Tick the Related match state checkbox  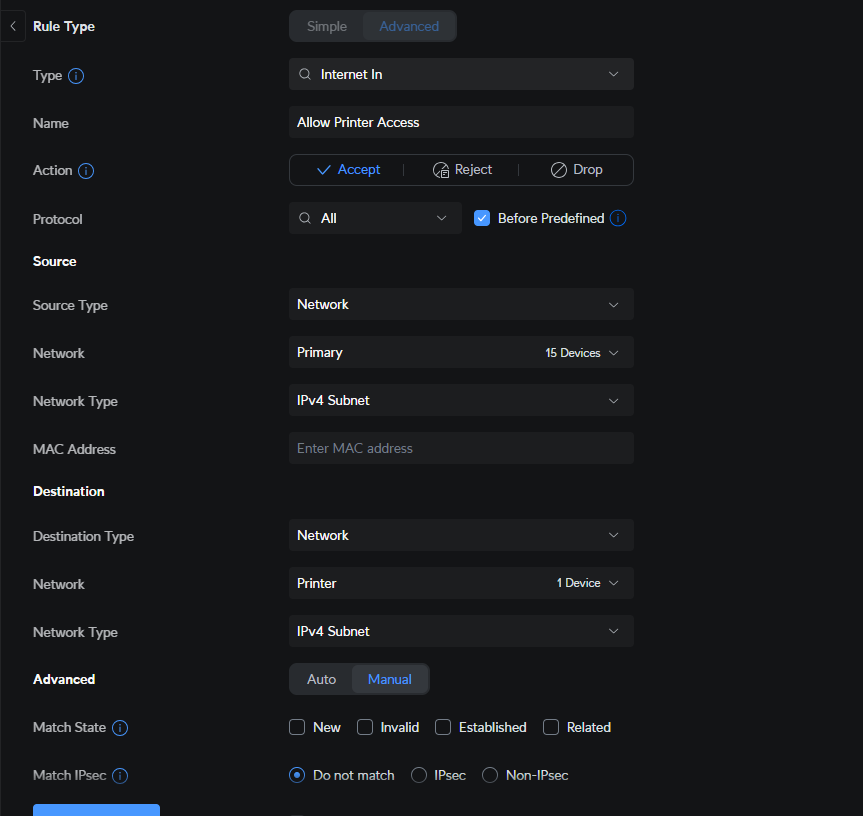tap(551, 727)
